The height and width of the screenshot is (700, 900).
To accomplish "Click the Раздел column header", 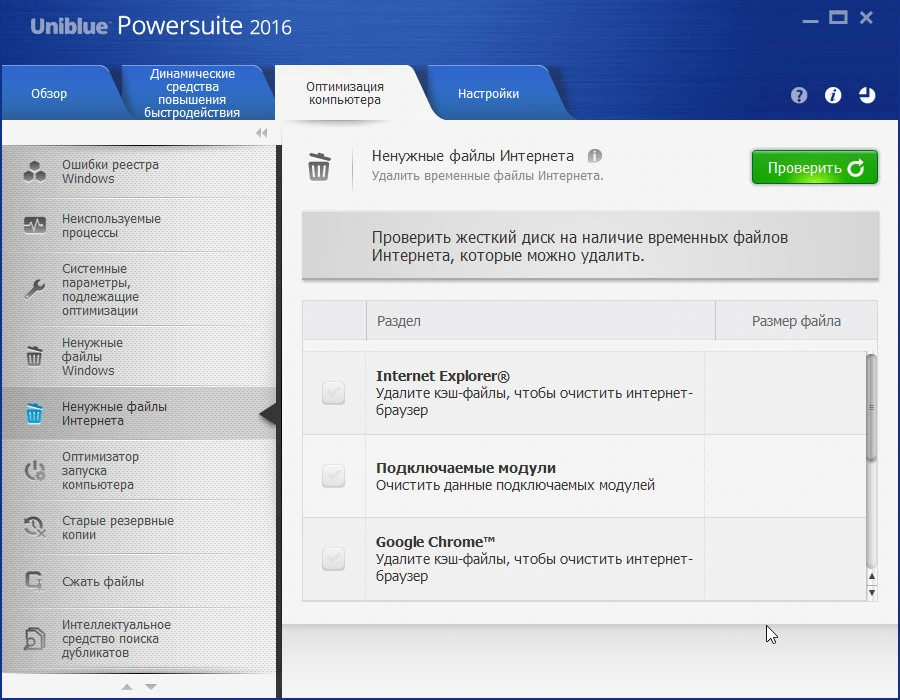I will point(541,321).
